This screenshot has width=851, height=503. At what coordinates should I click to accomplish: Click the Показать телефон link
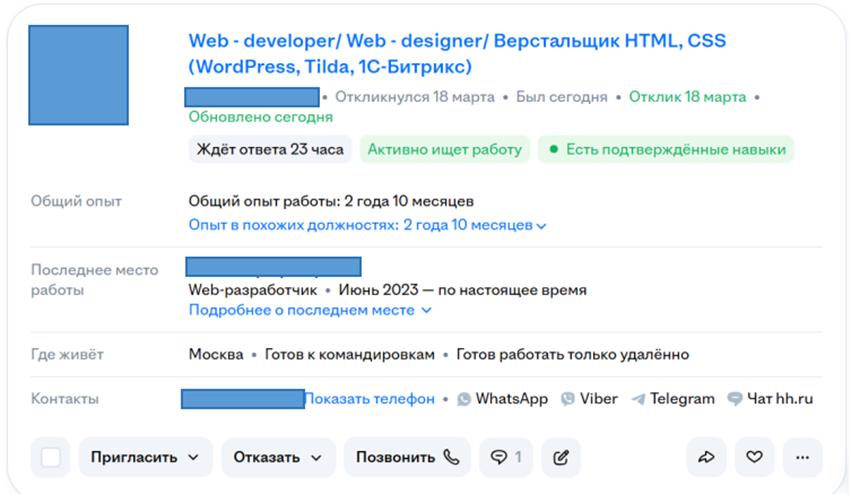[x=370, y=399]
